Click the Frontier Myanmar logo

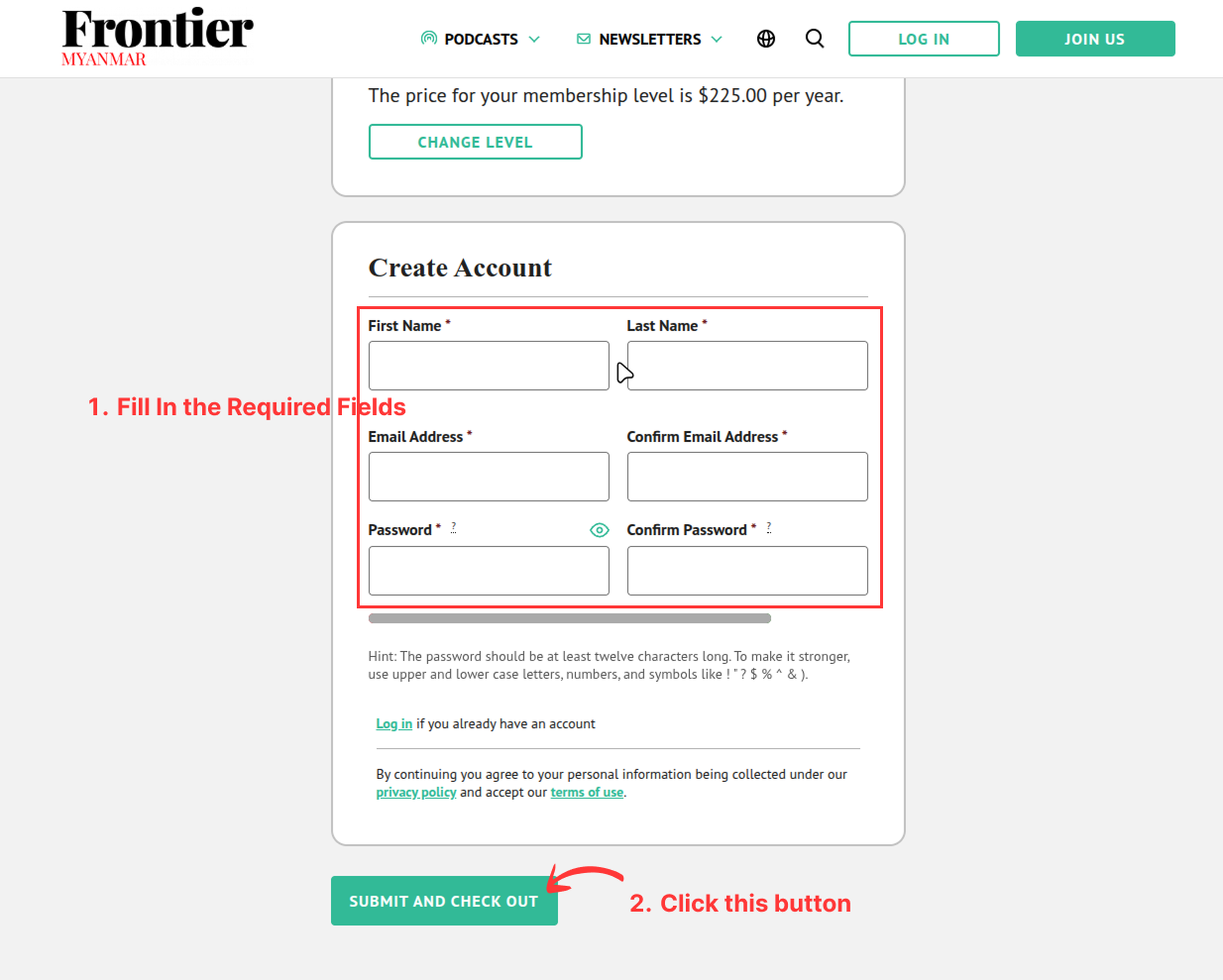pyautogui.click(x=156, y=36)
